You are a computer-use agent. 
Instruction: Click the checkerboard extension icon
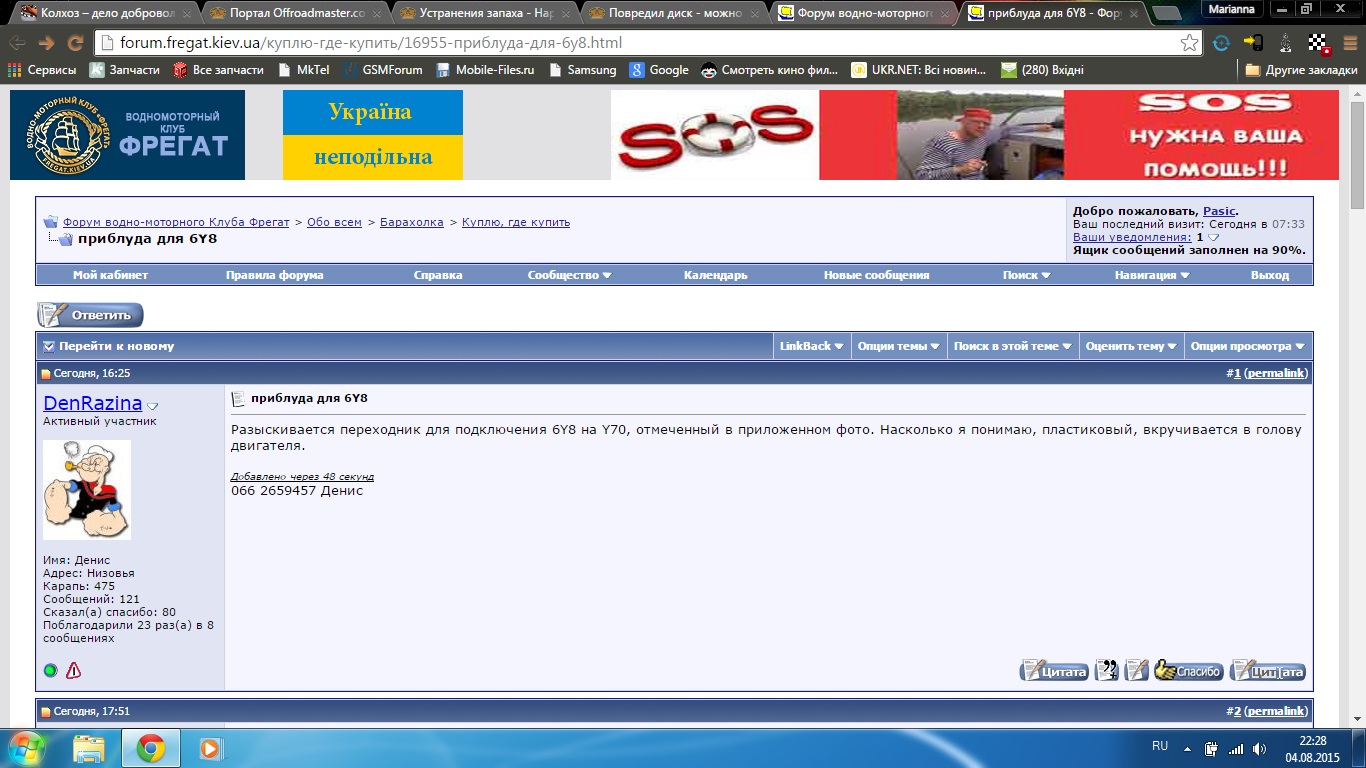[x=1318, y=43]
